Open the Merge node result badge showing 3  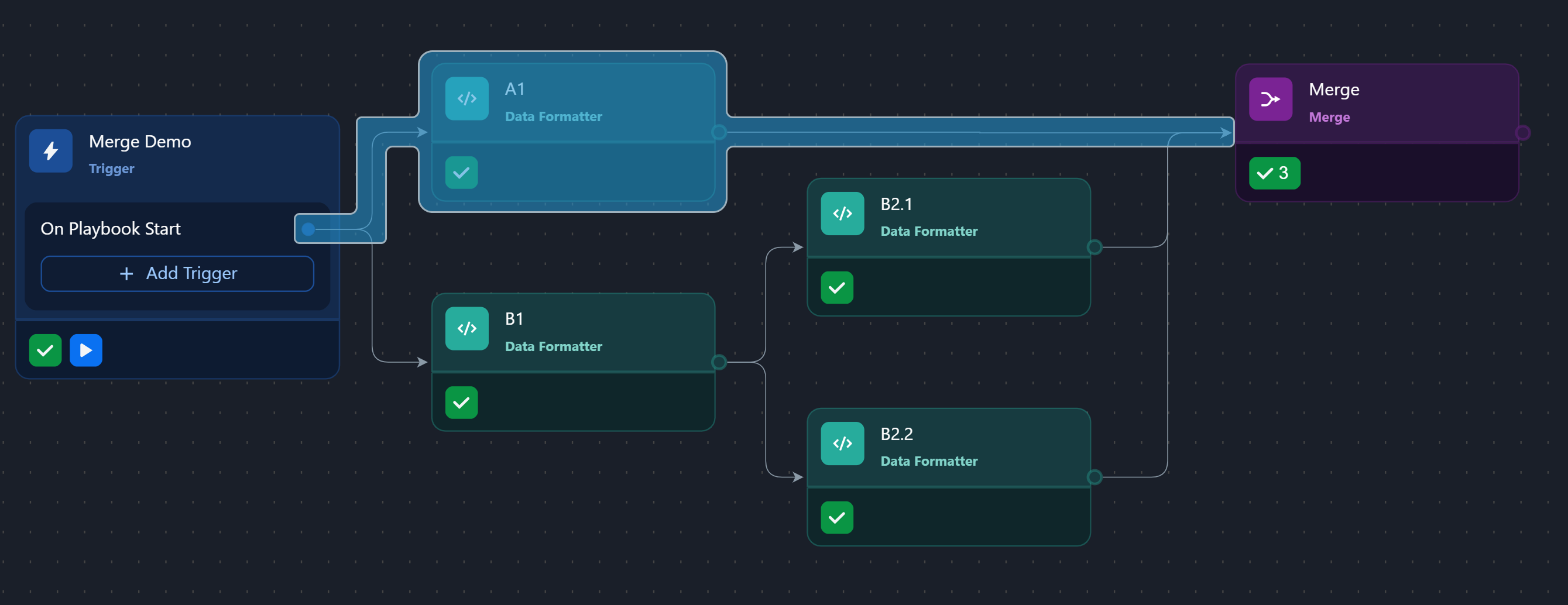pos(1274,173)
